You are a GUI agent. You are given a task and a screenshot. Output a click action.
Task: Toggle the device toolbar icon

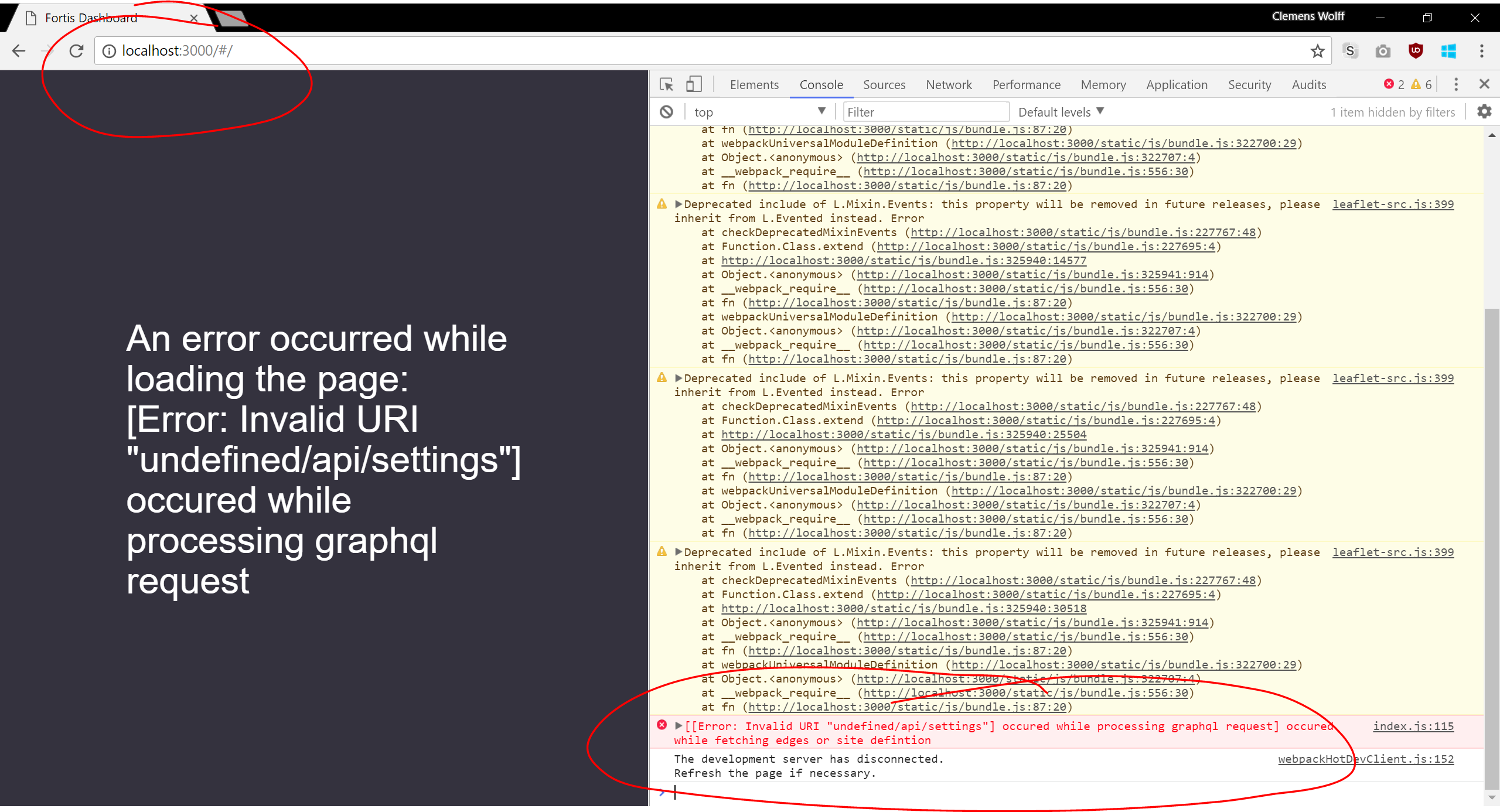click(x=694, y=84)
